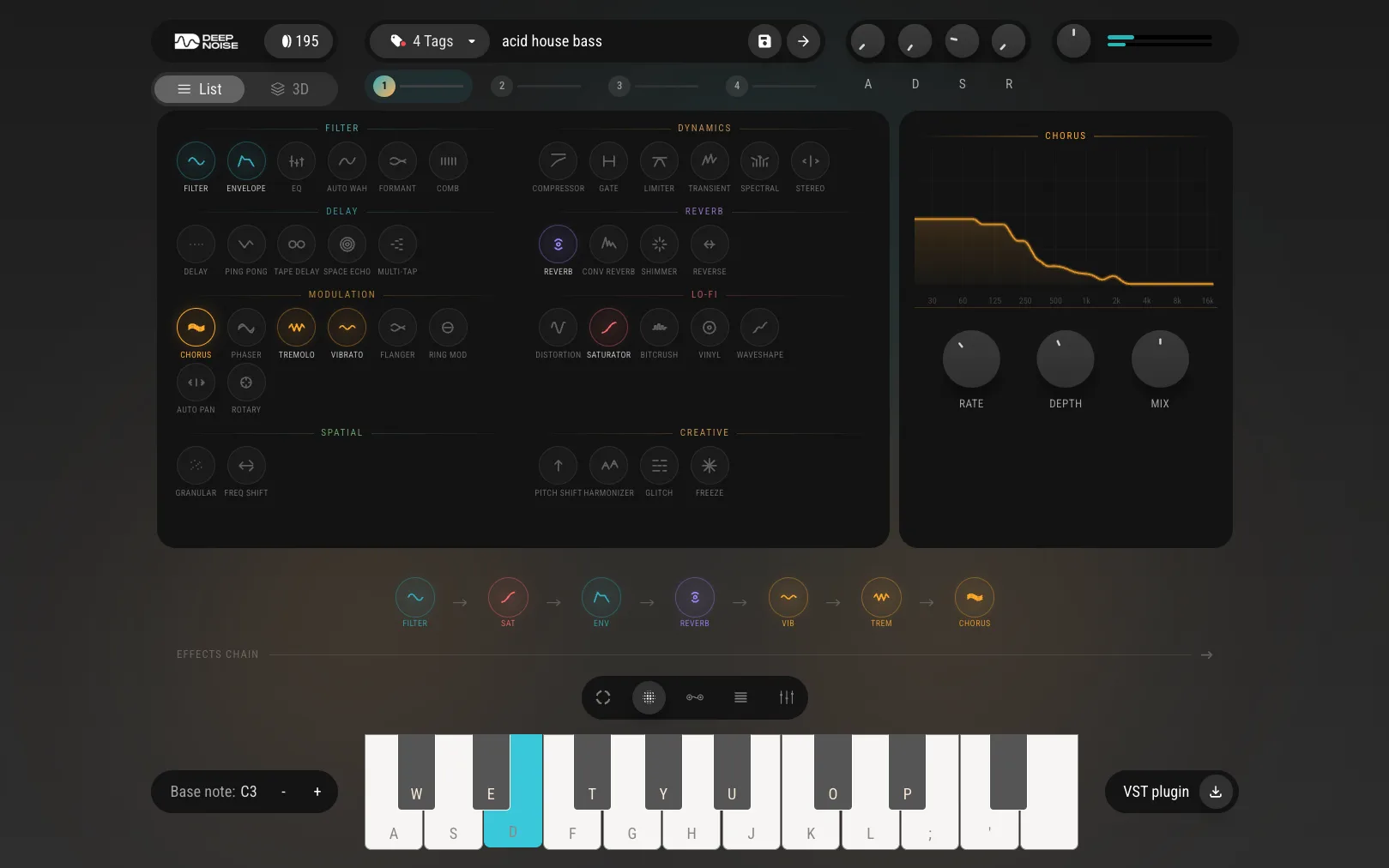1389x868 pixels.
Task: Increase base note with plus button
Action: pos(317,792)
